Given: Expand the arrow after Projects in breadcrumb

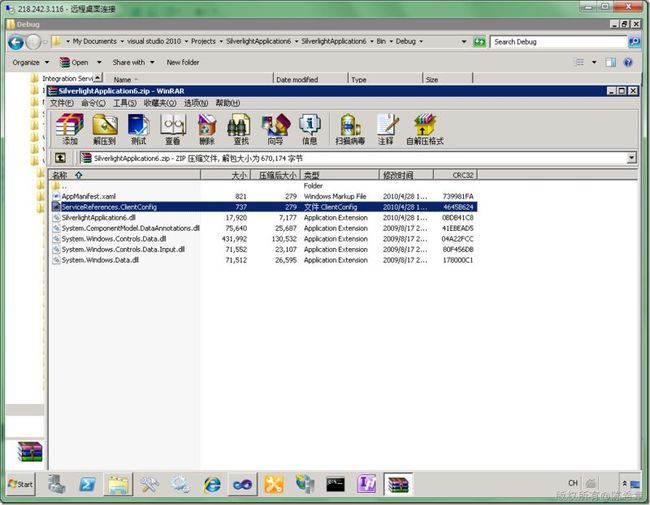Looking at the screenshot, I should point(221,41).
